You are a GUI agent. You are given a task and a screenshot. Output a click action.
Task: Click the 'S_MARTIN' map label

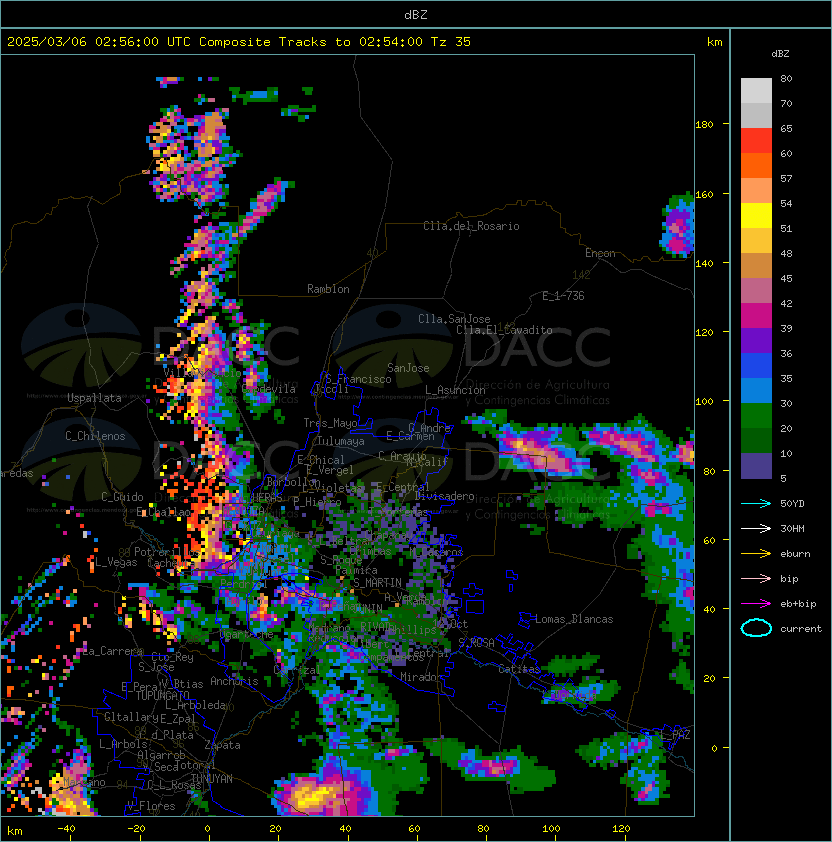tap(377, 583)
